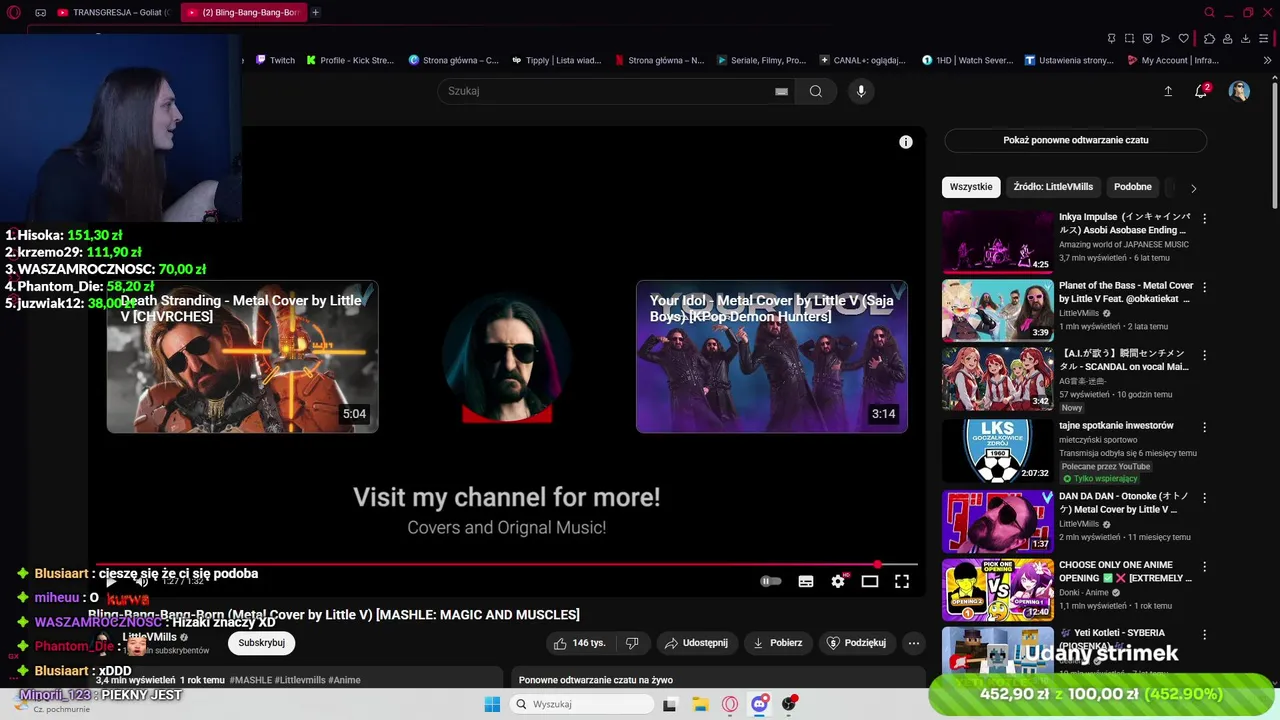Click the Windows taskbar Wyszukaj search box
1280x720 pixels.
pyautogui.click(x=580, y=704)
